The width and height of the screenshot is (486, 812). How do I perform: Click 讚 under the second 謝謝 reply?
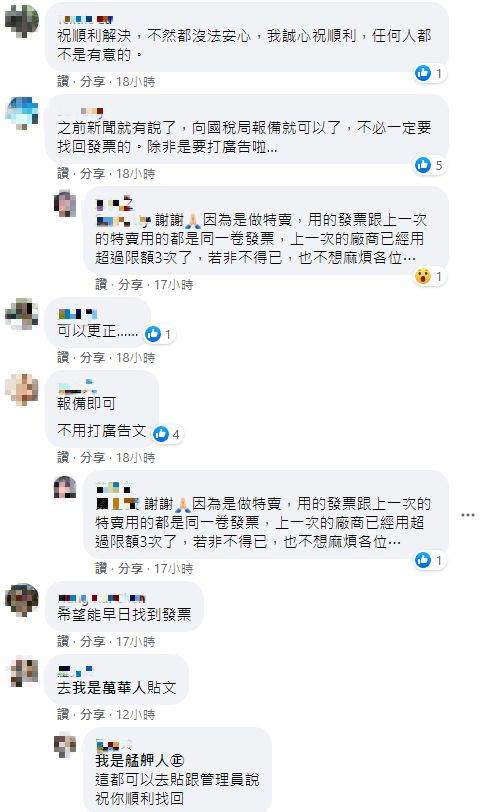pos(102,569)
